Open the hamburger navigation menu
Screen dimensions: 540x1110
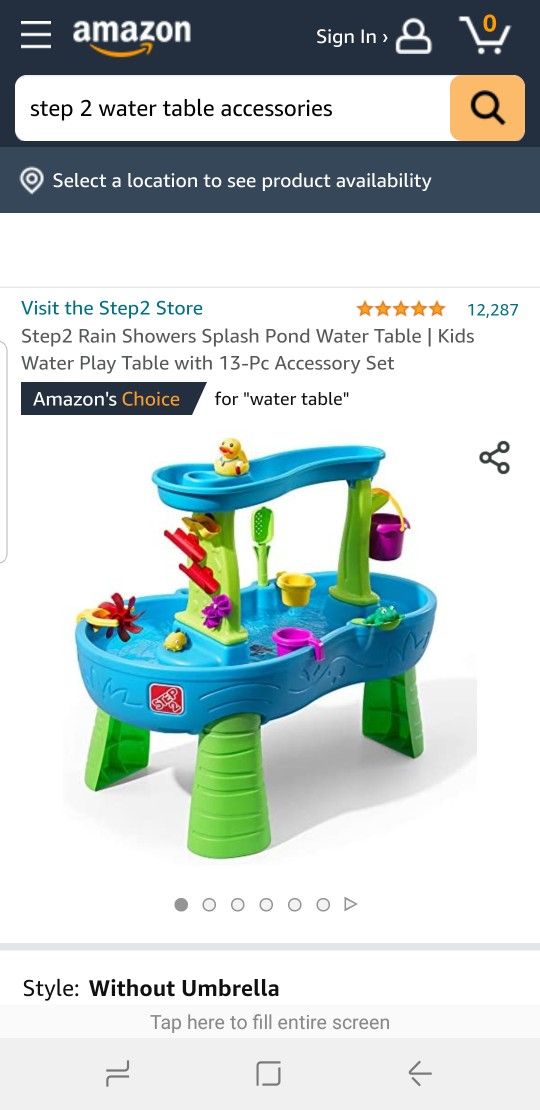coord(35,35)
